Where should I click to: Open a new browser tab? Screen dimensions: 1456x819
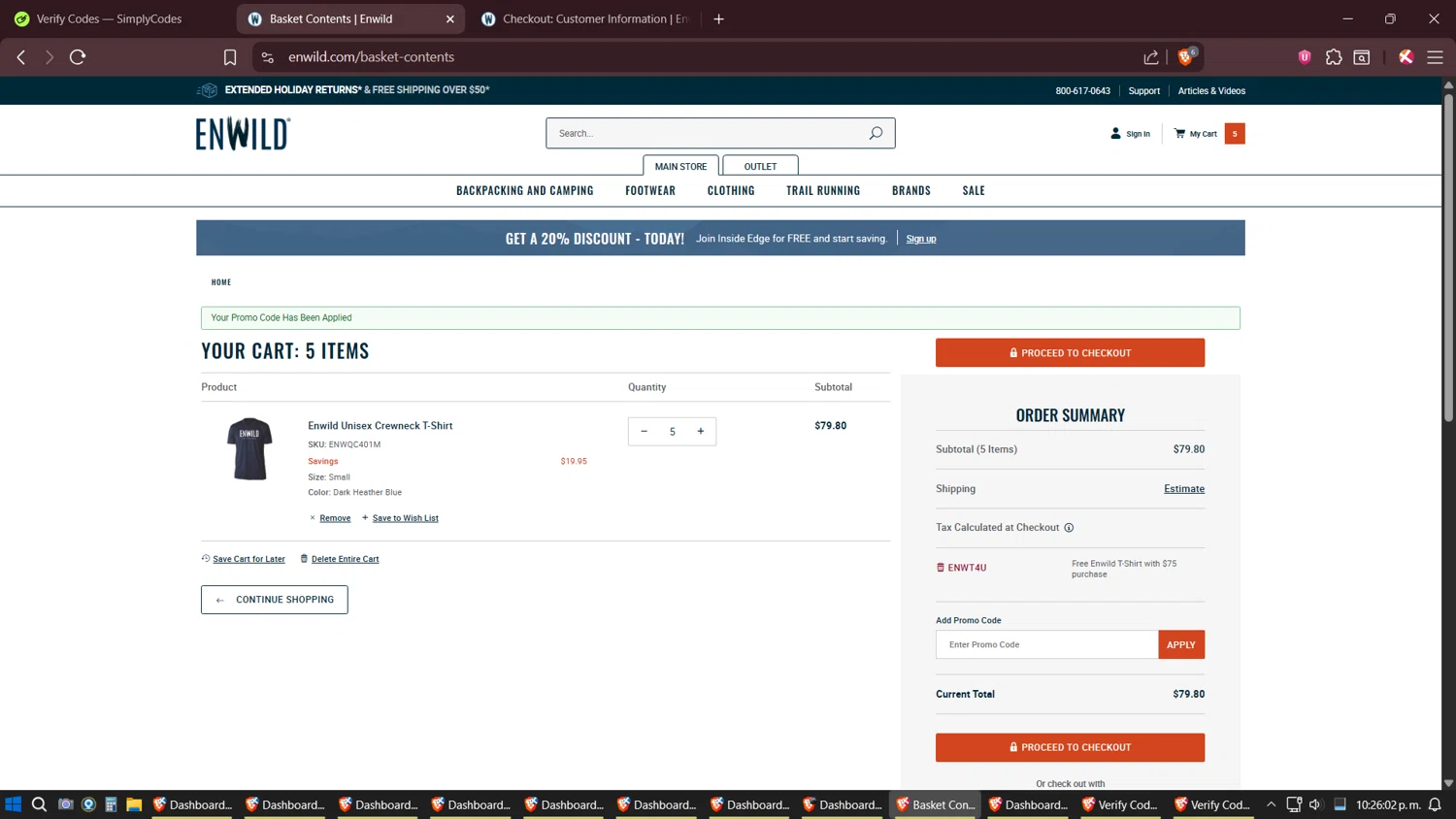tap(718, 18)
